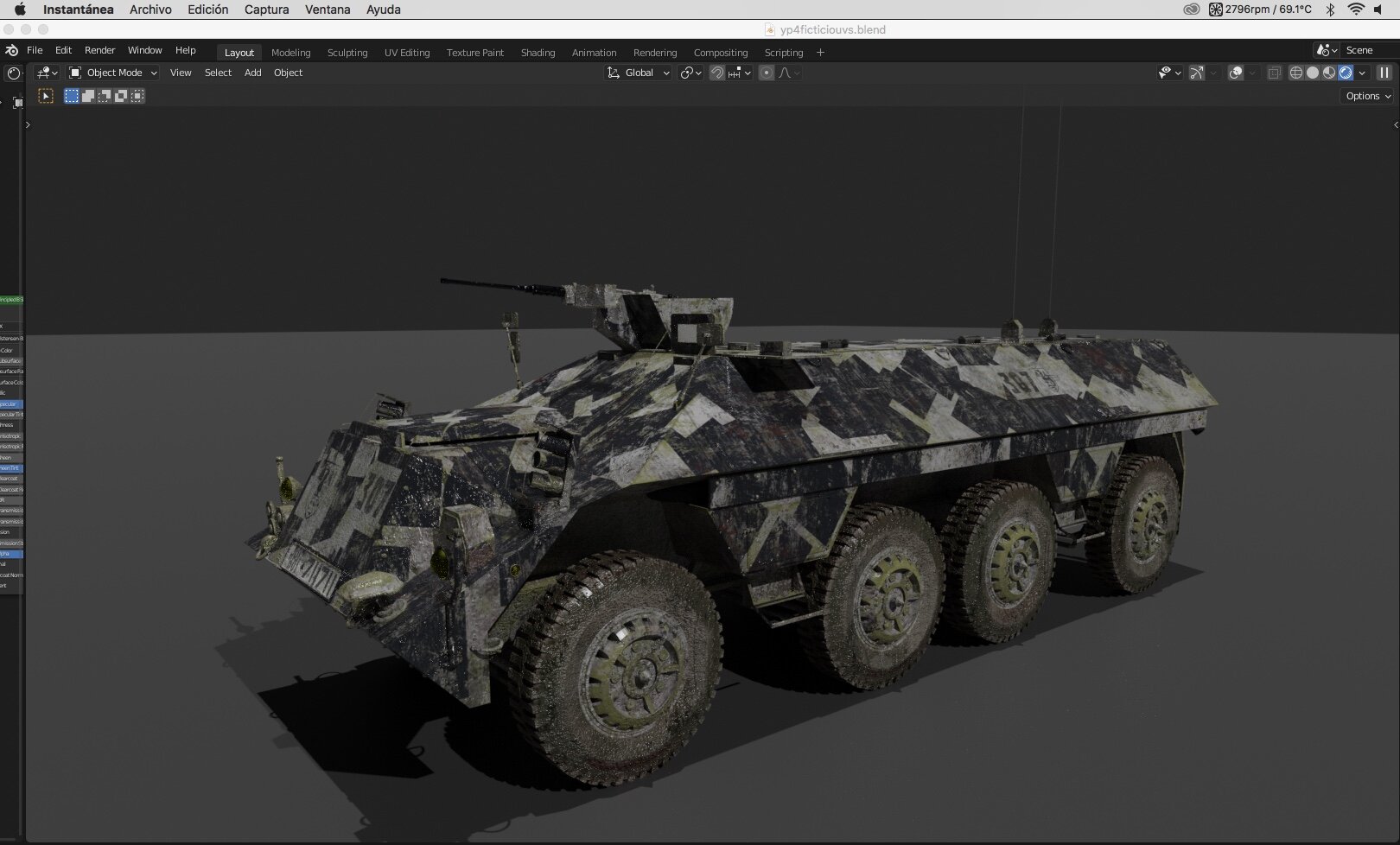Viewport: 1400px width, 845px height.
Task: Choose the 'set new selection' mode icon
Action: click(72, 96)
